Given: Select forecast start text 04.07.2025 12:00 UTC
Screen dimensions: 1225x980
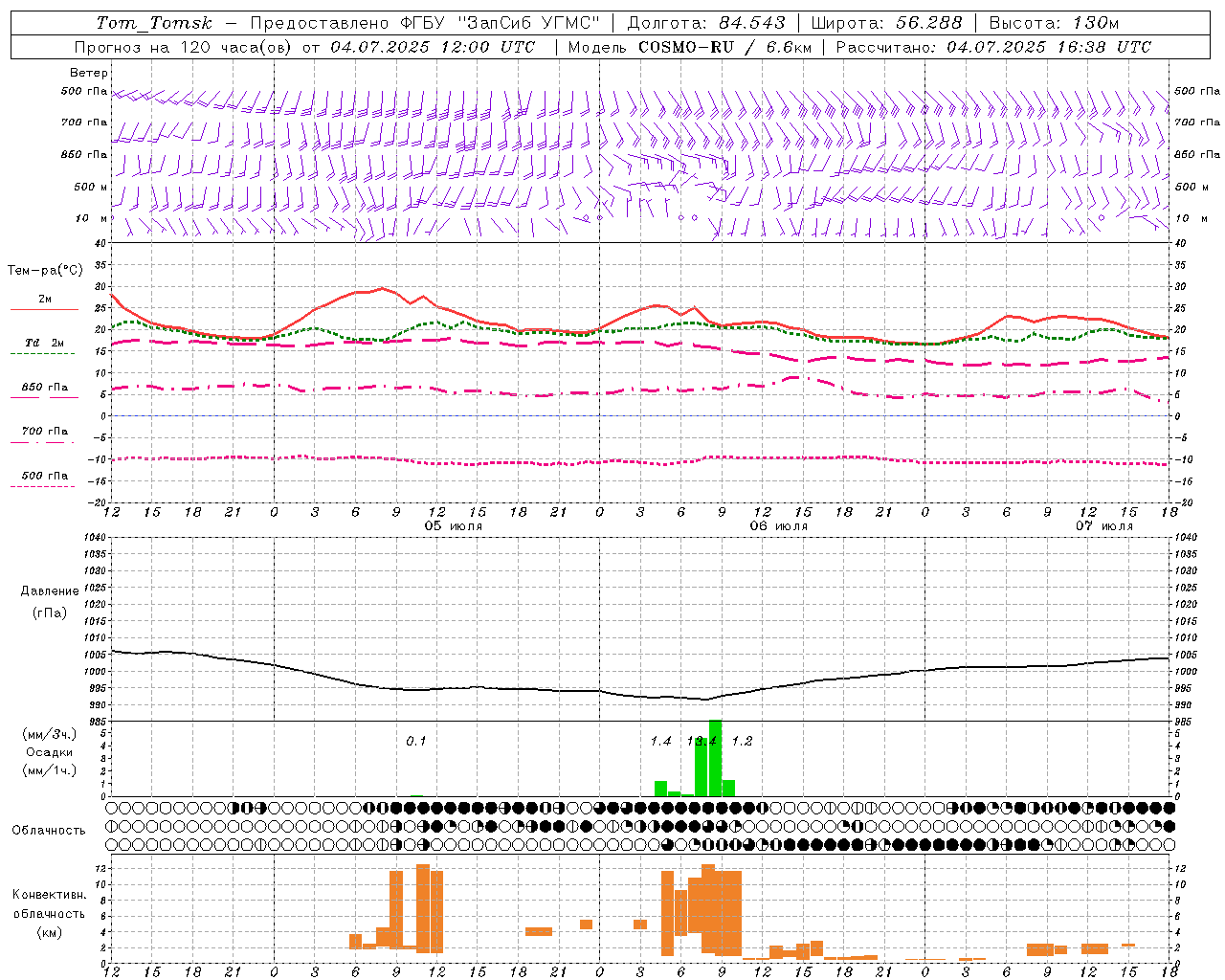Looking at the screenshot, I should point(433,47).
